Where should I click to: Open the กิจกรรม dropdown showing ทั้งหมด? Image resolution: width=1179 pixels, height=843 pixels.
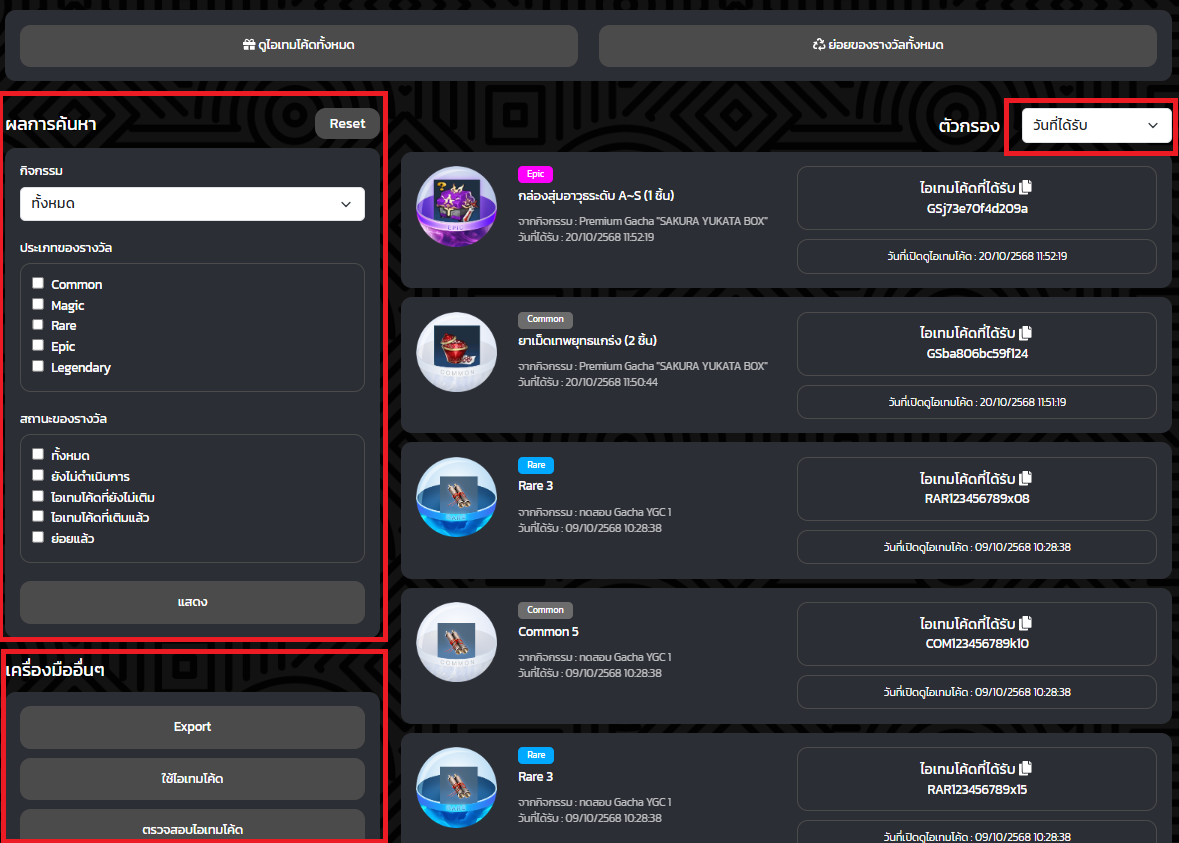pos(192,204)
